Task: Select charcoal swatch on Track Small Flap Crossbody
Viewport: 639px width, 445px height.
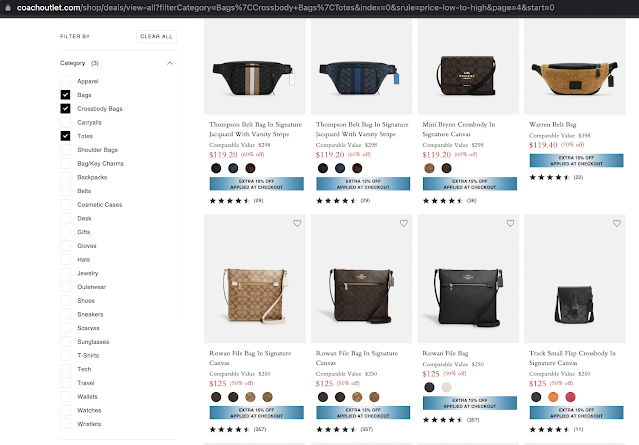Action: coord(536,397)
